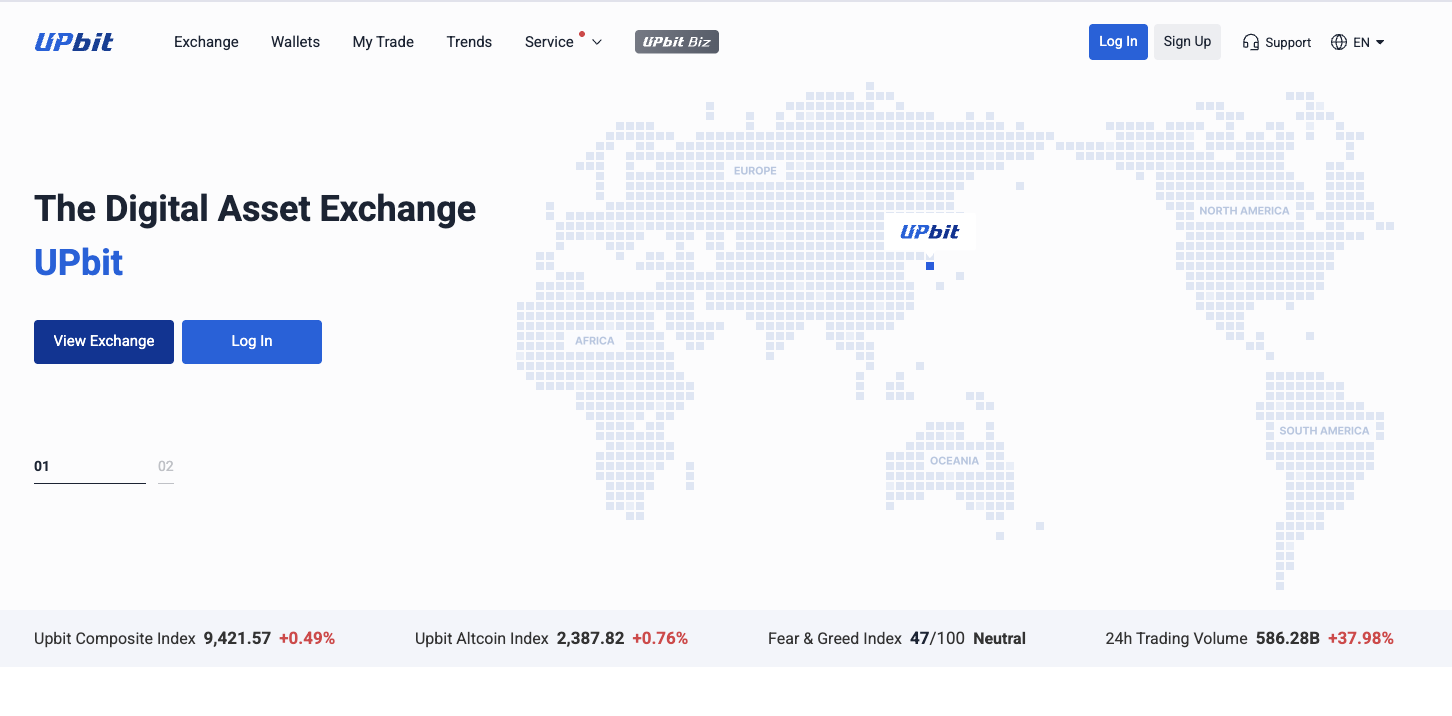
Task: Click the blue UPbit headline text
Action: 79,263
